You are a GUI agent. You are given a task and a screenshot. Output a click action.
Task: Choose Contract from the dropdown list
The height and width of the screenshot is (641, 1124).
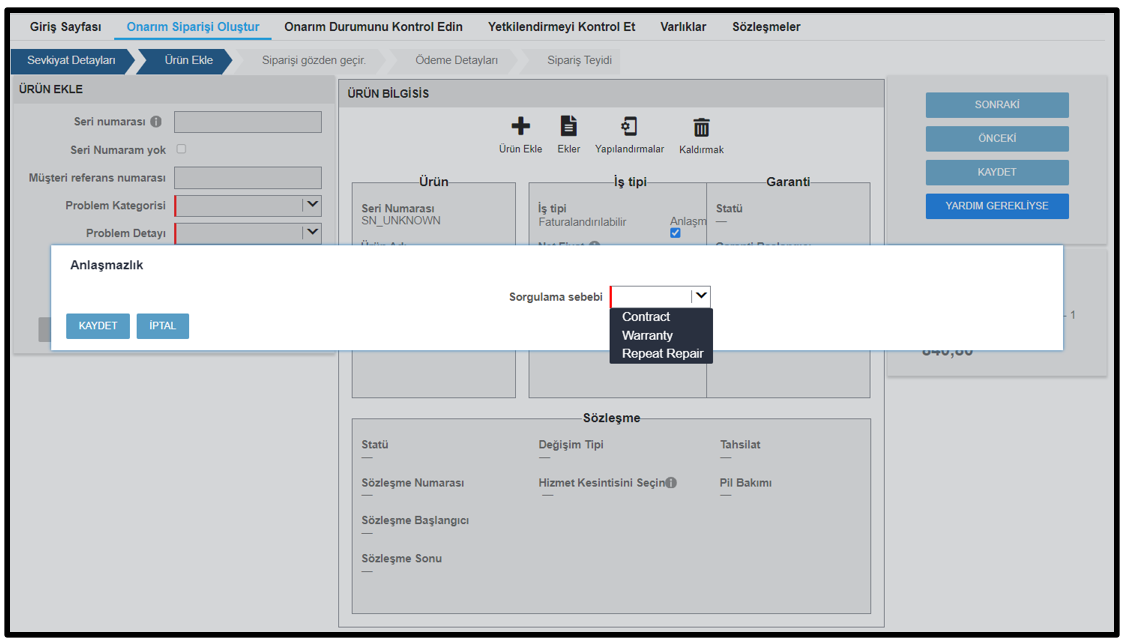[x=646, y=317]
